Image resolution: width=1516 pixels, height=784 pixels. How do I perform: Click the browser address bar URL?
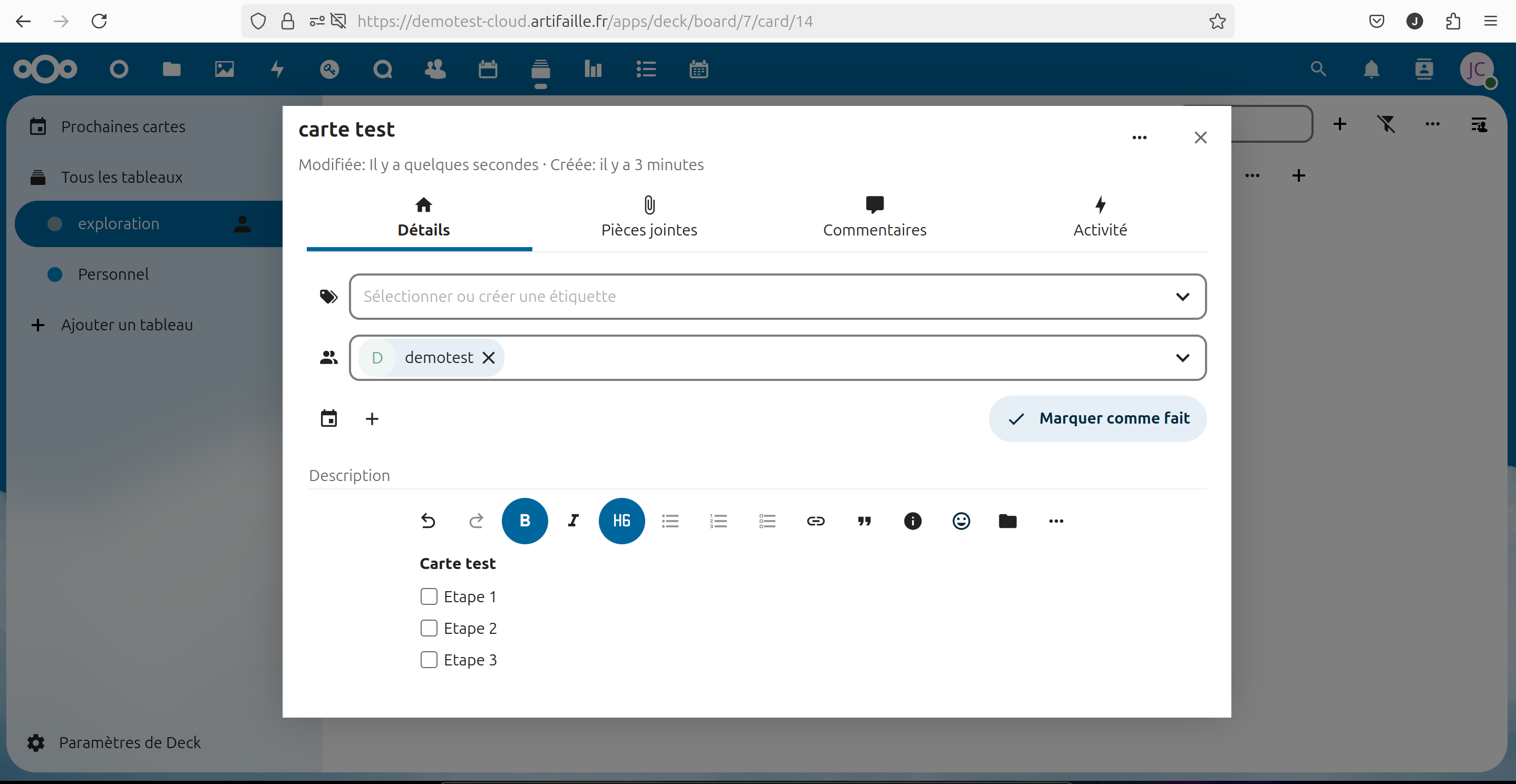click(x=585, y=21)
